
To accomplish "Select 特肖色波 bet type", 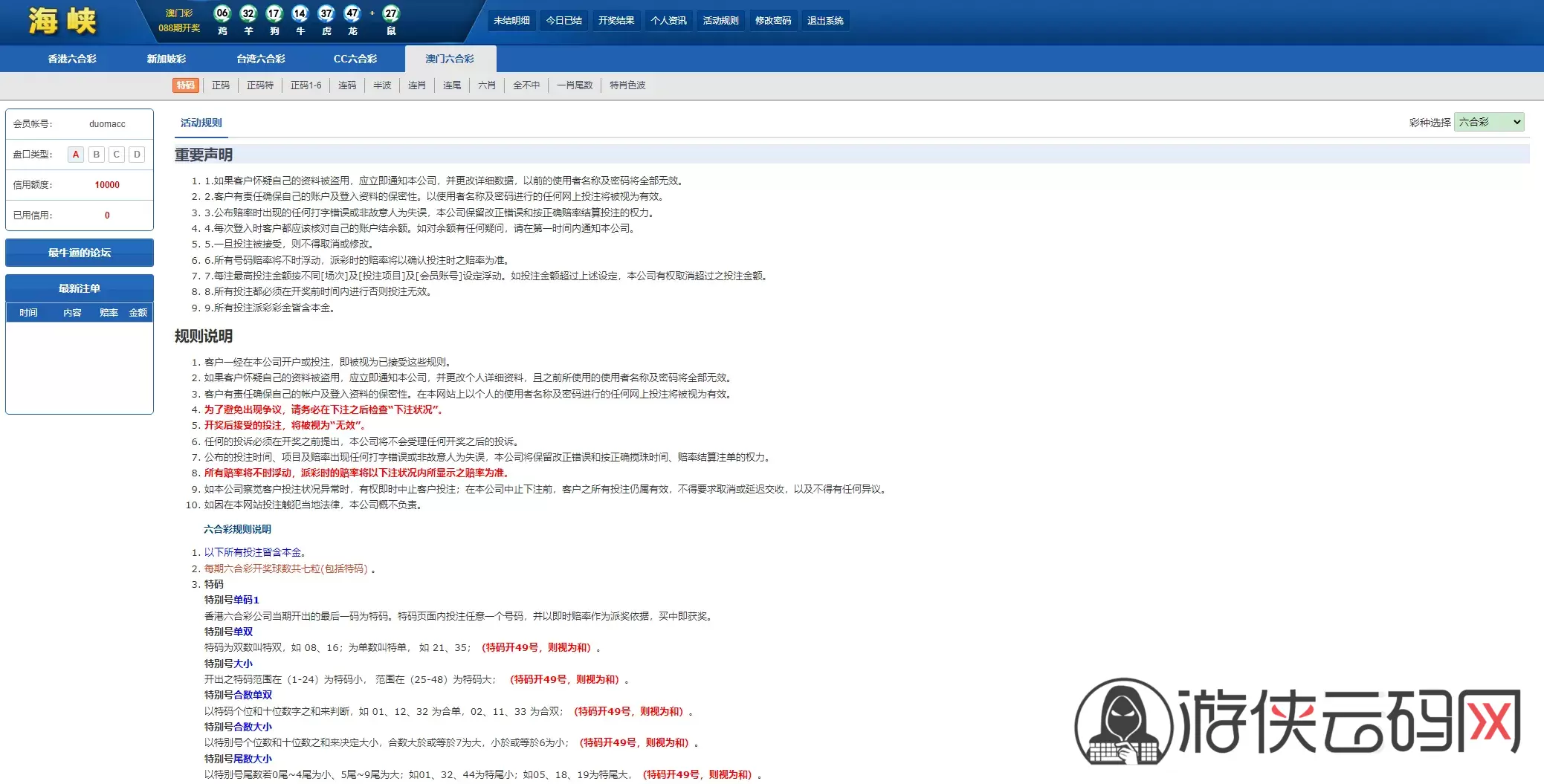I will 627,85.
